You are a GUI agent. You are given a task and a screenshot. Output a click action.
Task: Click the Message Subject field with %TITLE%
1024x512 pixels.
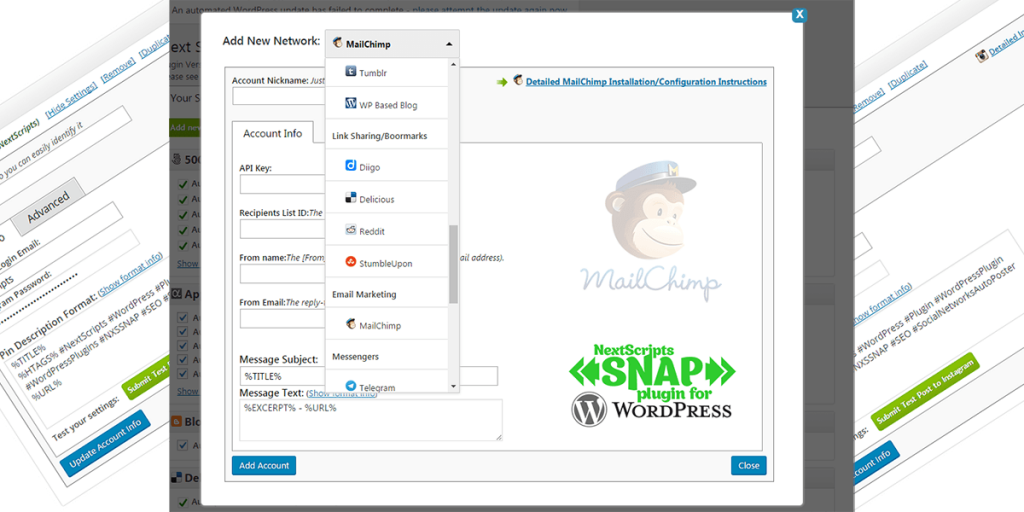tap(368, 376)
